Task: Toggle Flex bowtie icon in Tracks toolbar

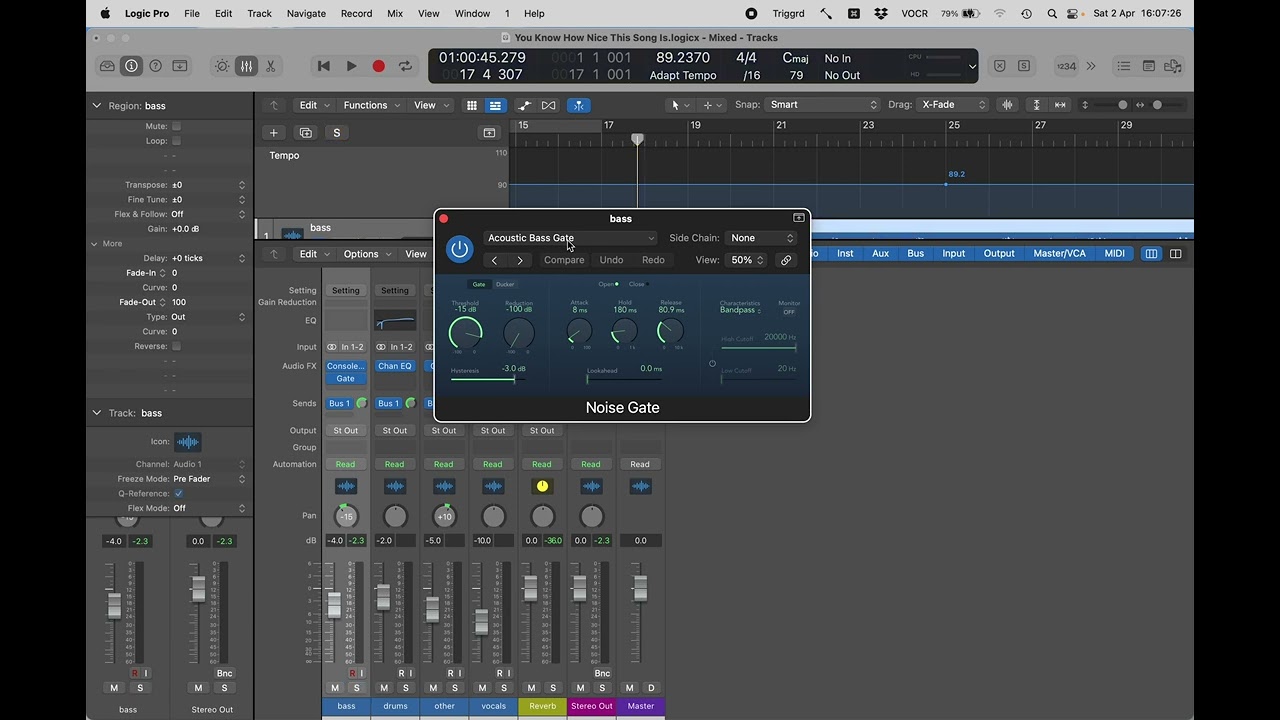Action: 548,105
